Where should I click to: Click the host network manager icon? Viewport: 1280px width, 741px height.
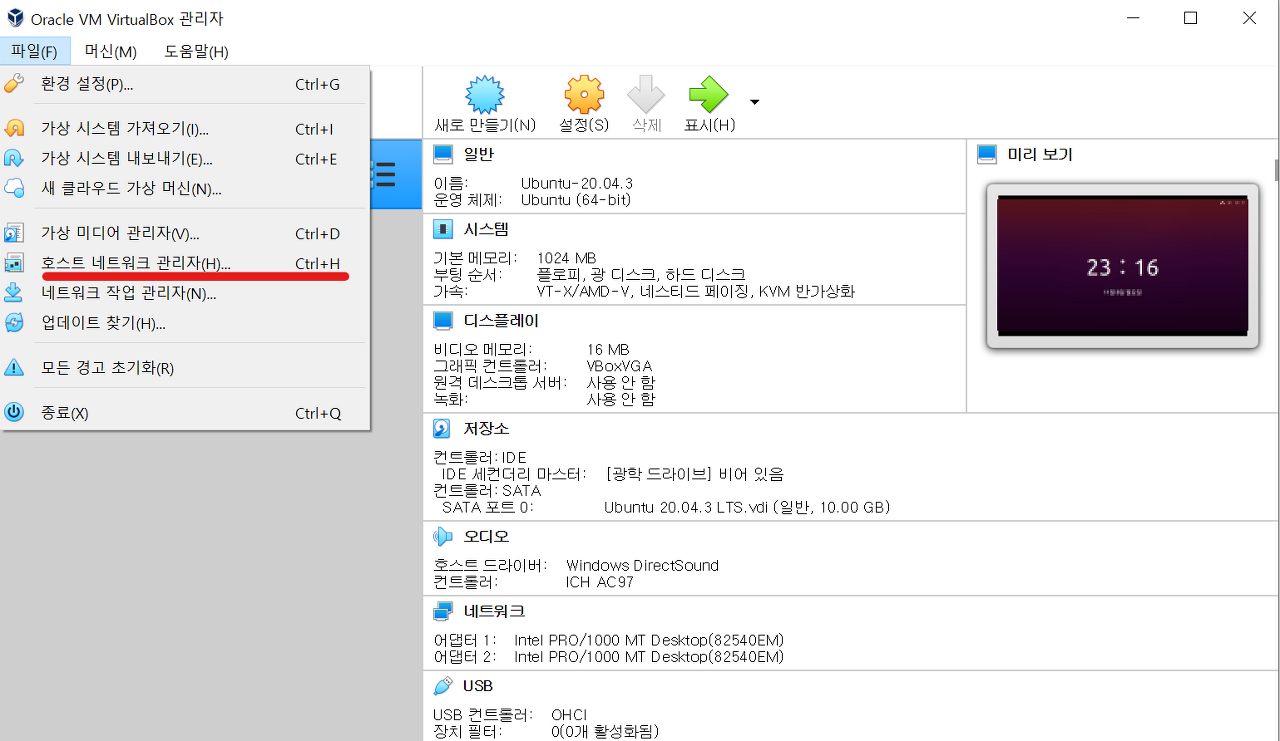[x=14, y=263]
